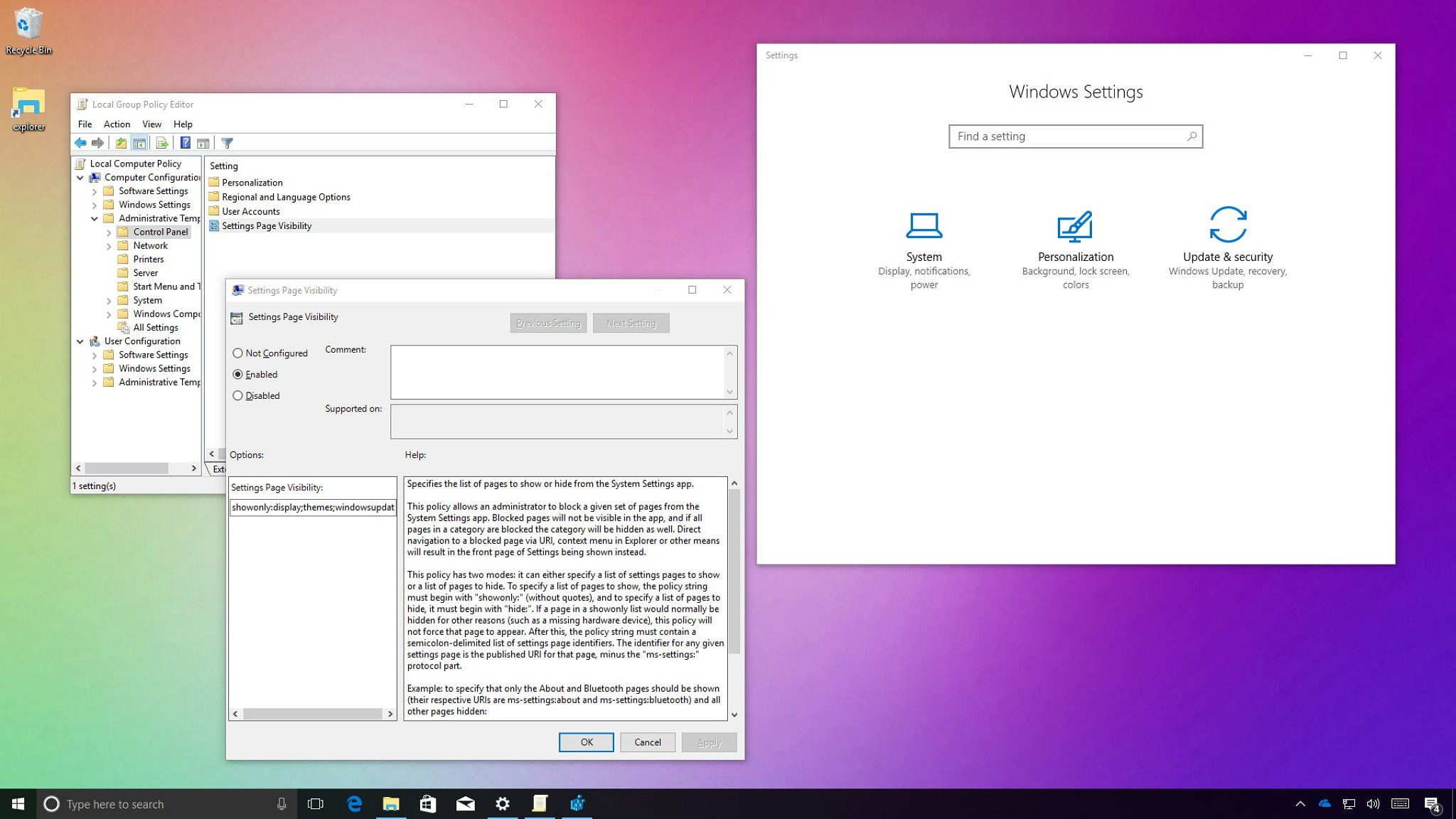The image size is (1456, 819).
Task: Expand the Network folder in tree
Action: [109, 246]
